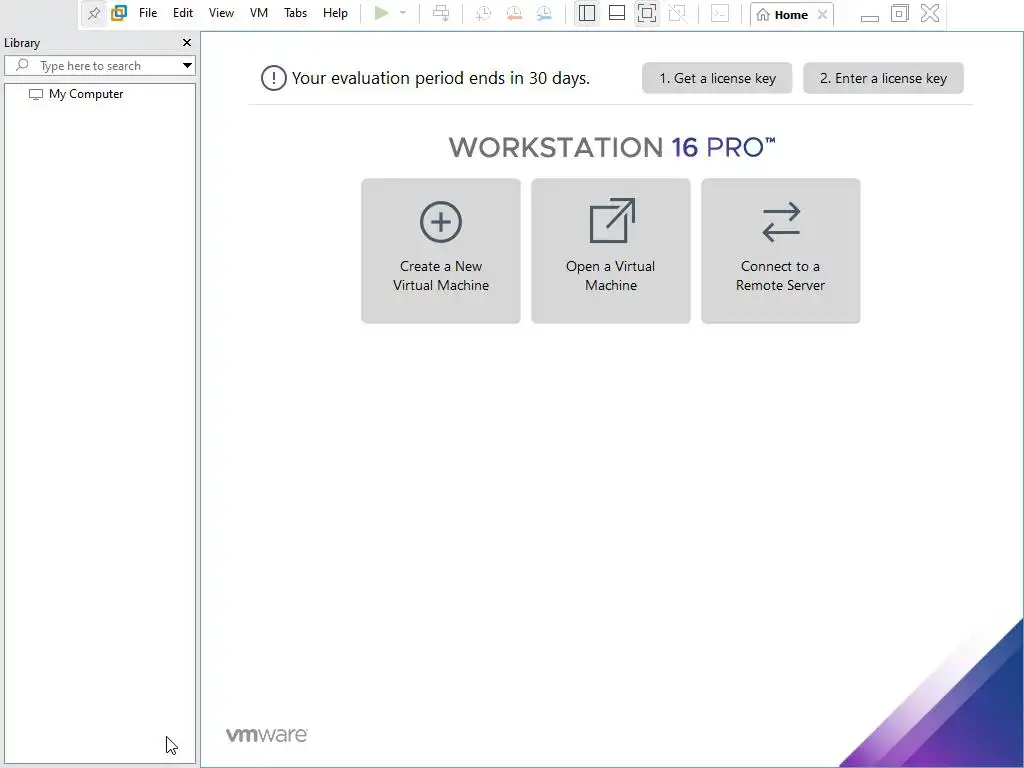
Task: Click the Unity mode icon
Action: (x=677, y=13)
